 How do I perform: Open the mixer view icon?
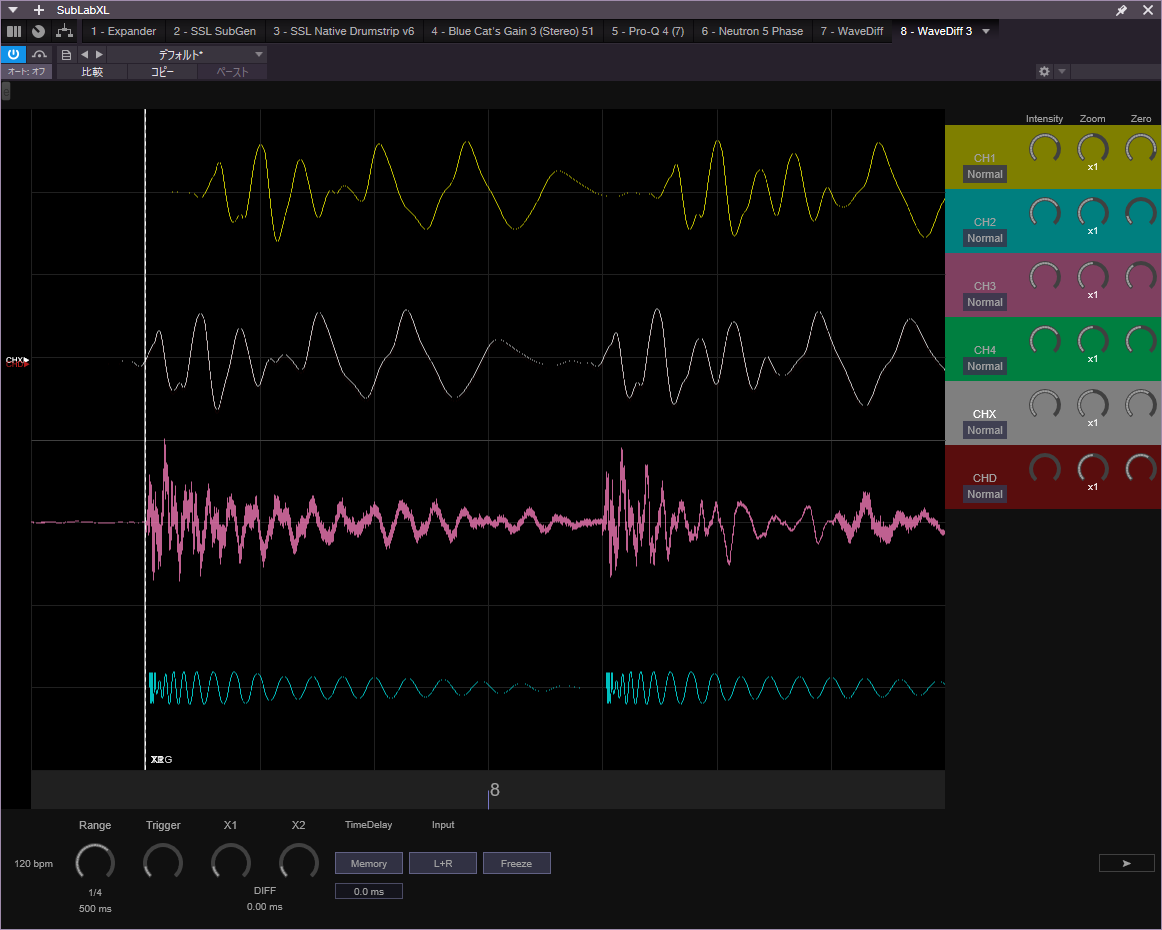click(14, 31)
